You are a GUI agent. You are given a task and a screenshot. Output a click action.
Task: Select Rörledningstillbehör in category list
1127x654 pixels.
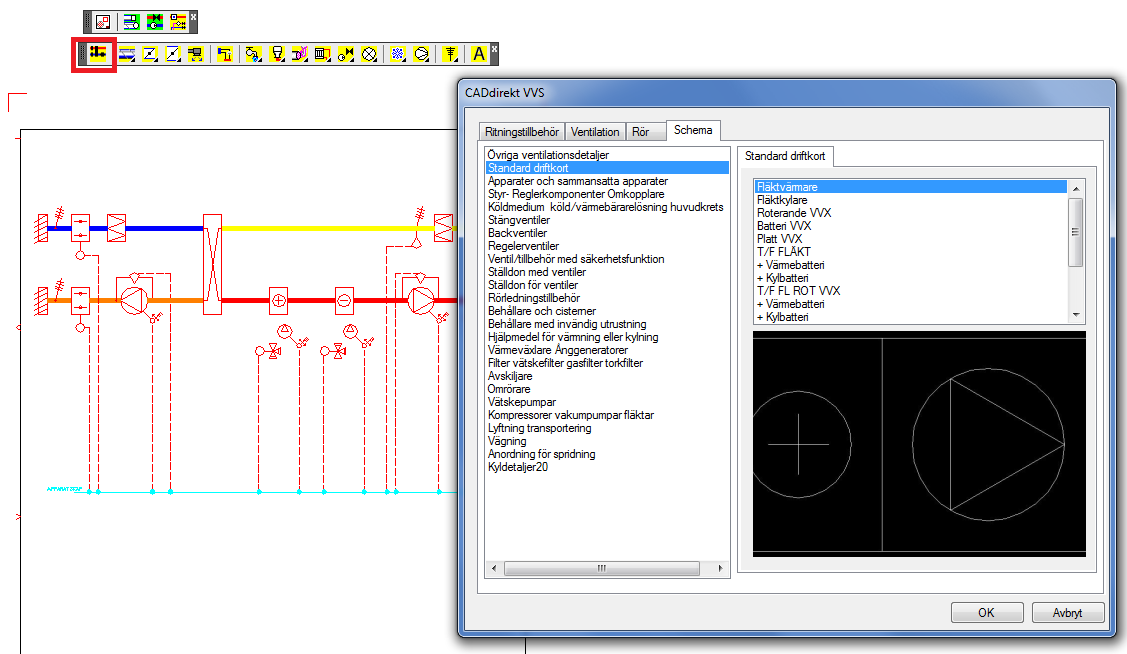pos(534,298)
